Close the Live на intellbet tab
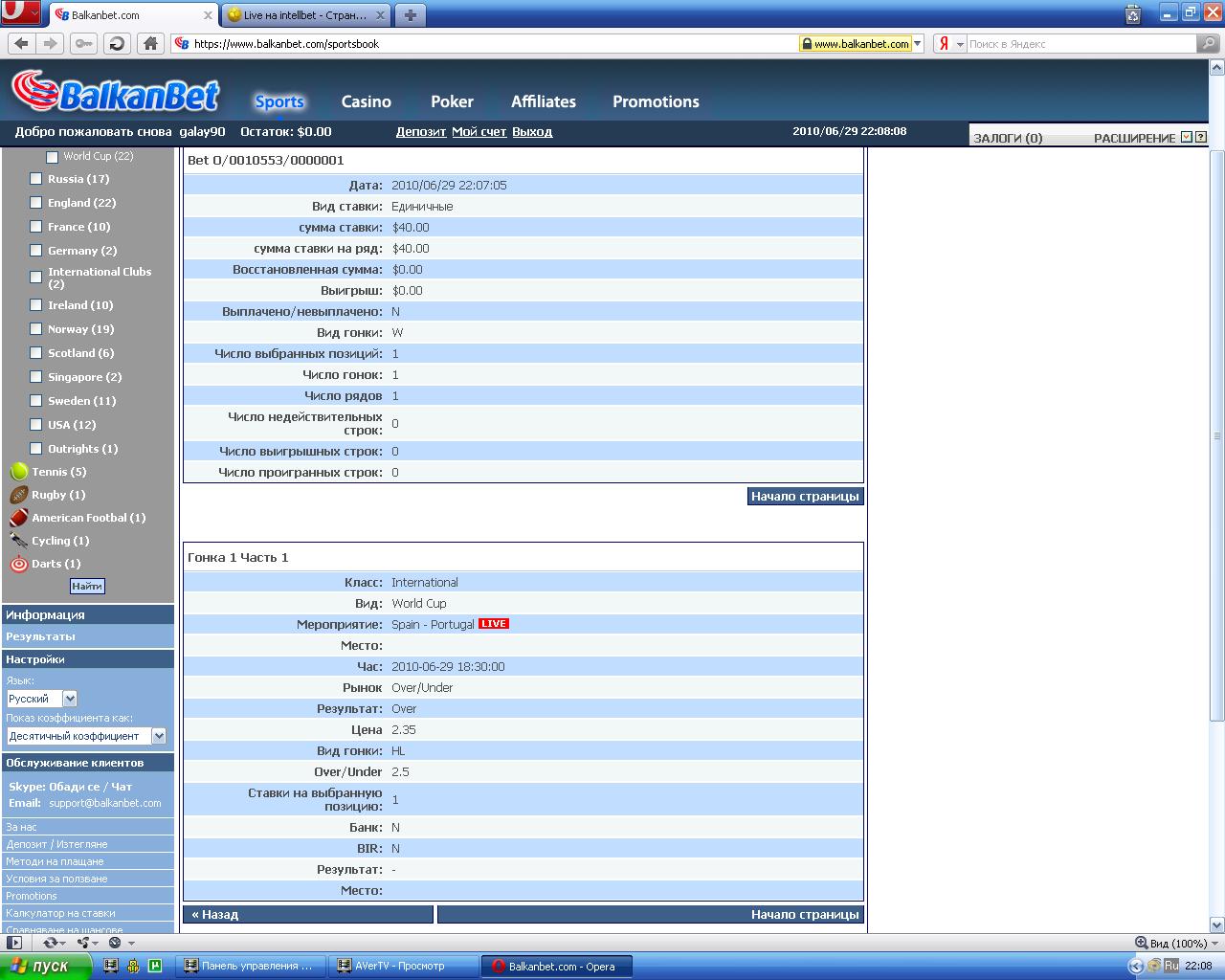Image resolution: width=1225 pixels, height=980 pixels. (x=381, y=15)
